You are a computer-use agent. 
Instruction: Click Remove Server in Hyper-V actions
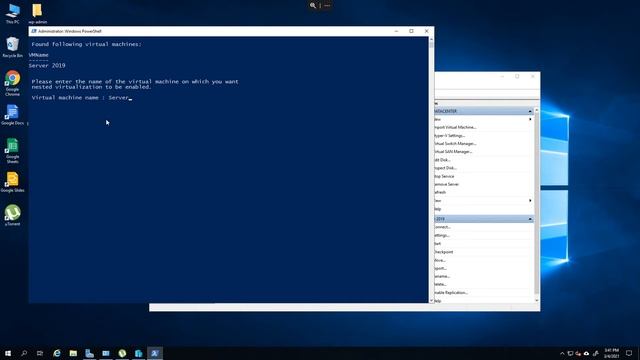click(447, 184)
